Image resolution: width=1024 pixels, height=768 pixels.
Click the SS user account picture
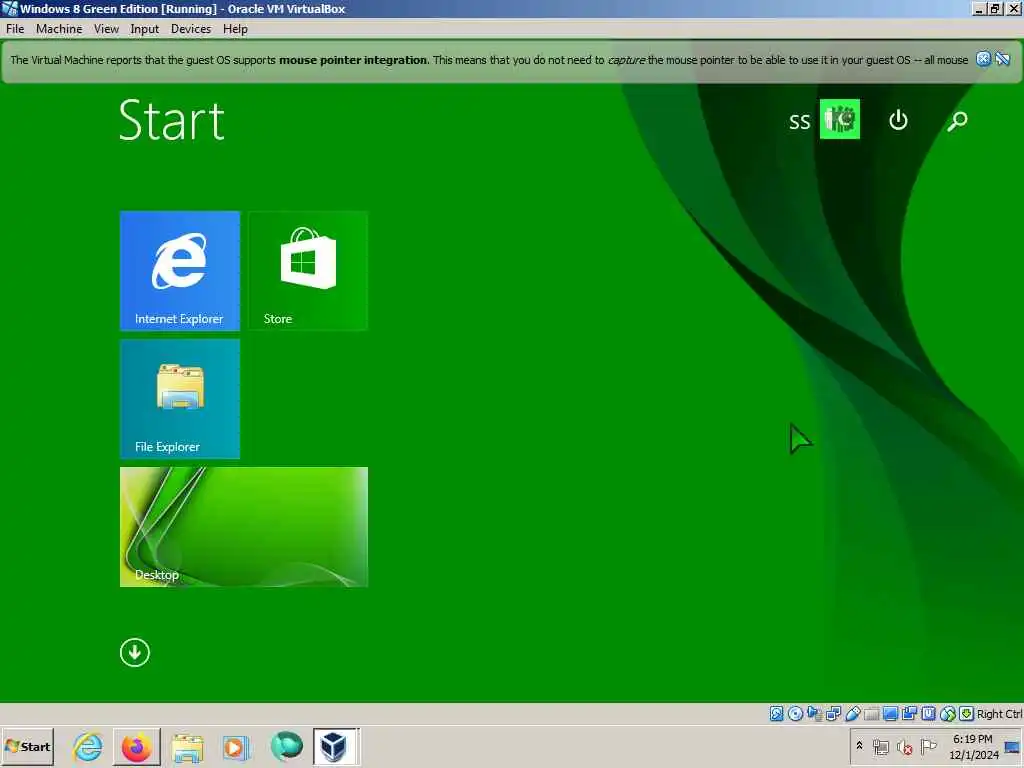click(x=839, y=119)
